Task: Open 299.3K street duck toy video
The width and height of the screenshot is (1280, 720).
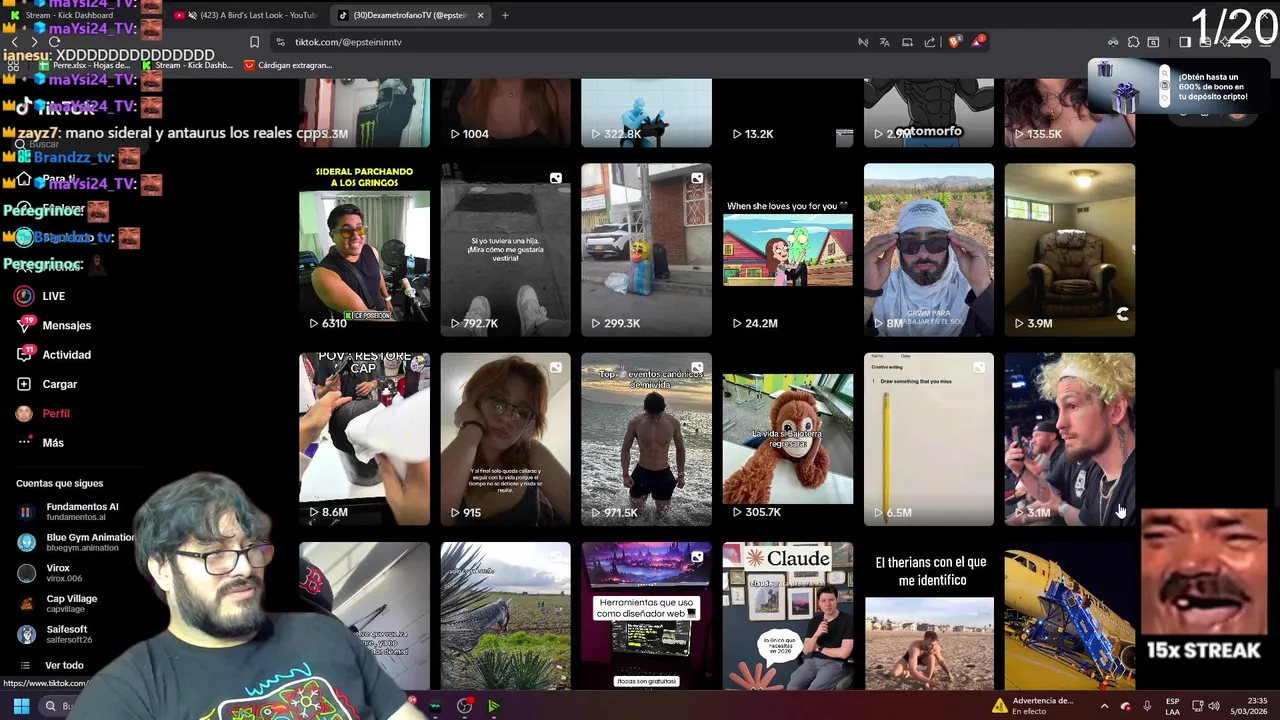Action: [646, 250]
